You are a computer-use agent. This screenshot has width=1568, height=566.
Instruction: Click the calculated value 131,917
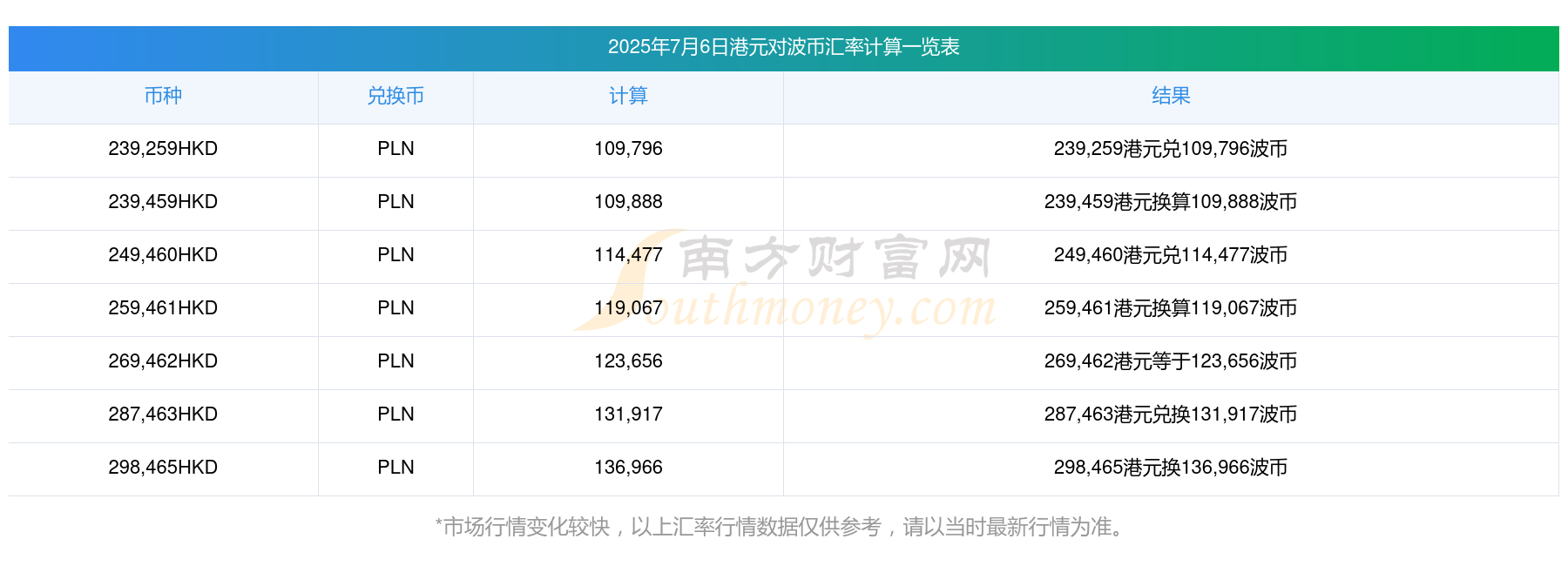pos(628,414)
